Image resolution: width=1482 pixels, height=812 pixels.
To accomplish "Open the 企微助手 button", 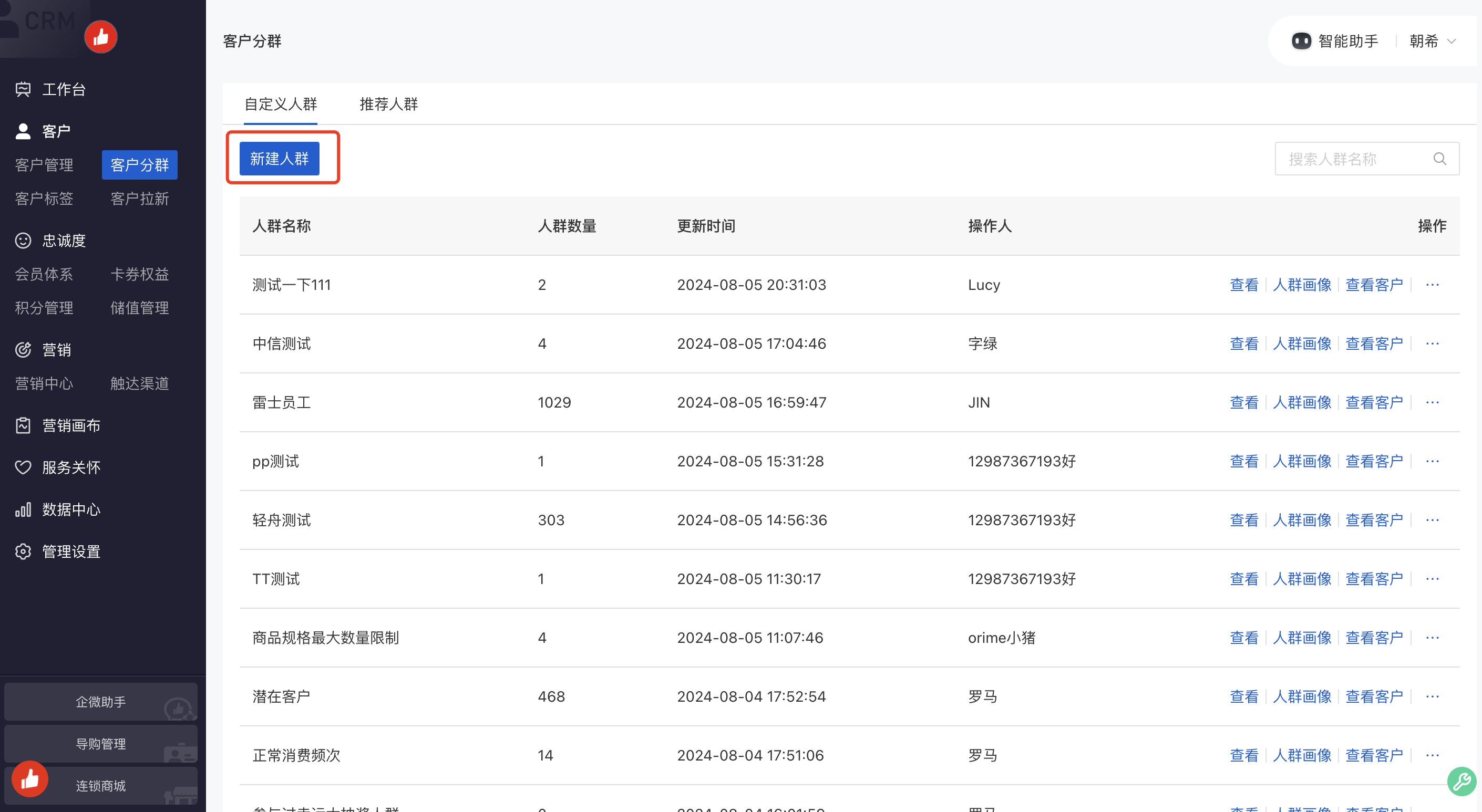I will tap(101, 702).
